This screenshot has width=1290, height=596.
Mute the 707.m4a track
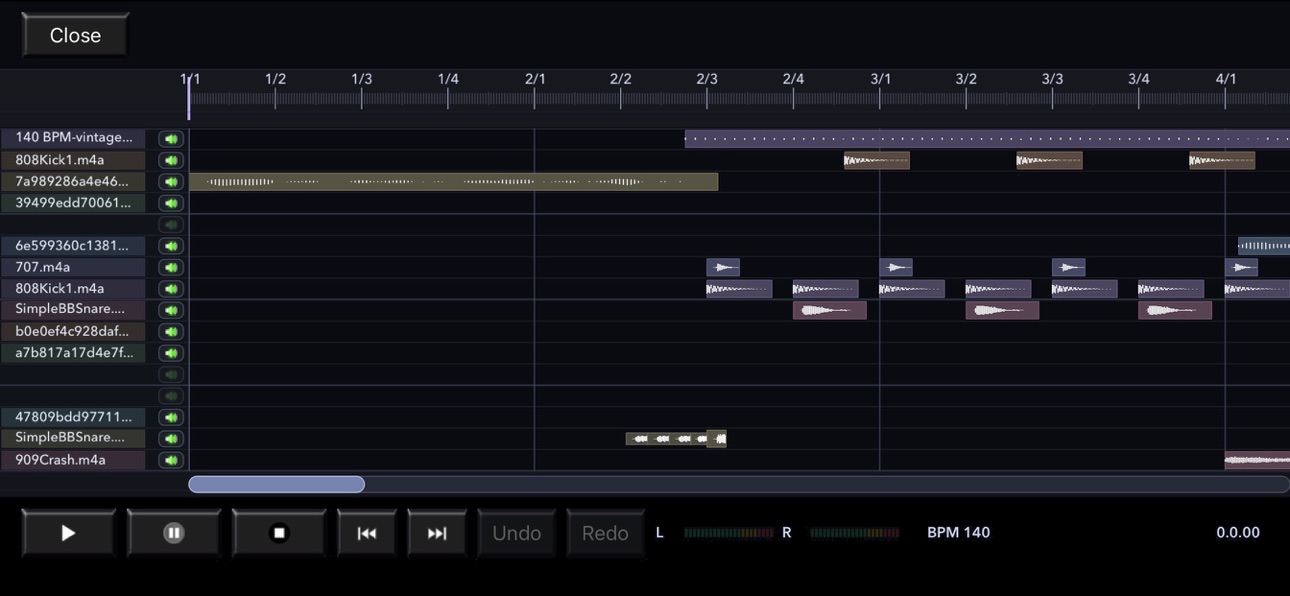point(171,267)
